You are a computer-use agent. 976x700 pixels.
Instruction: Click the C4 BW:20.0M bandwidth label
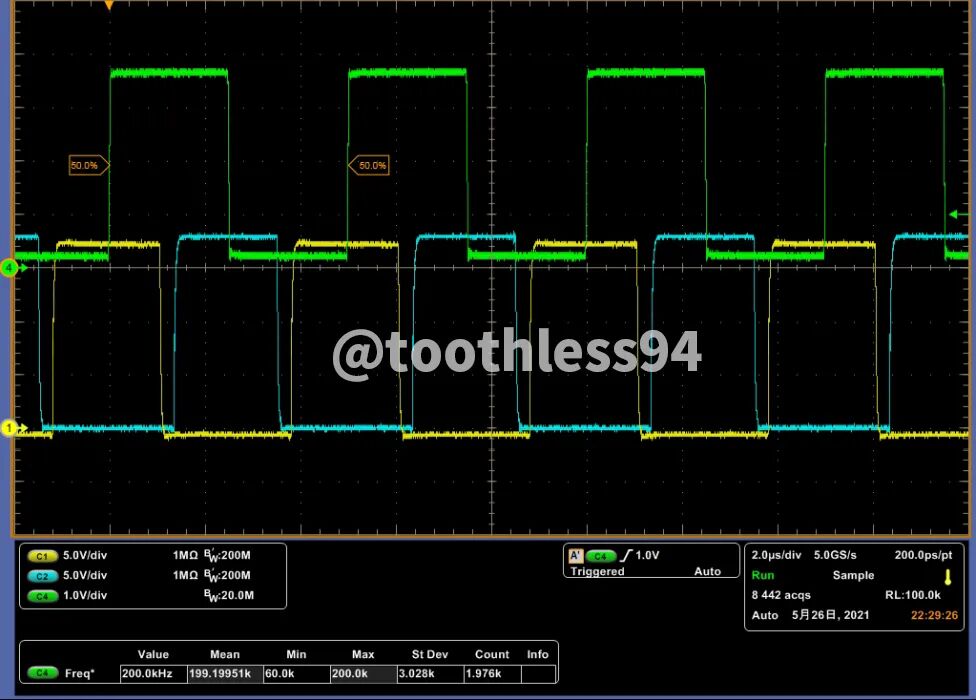click(x=228, y=595)
